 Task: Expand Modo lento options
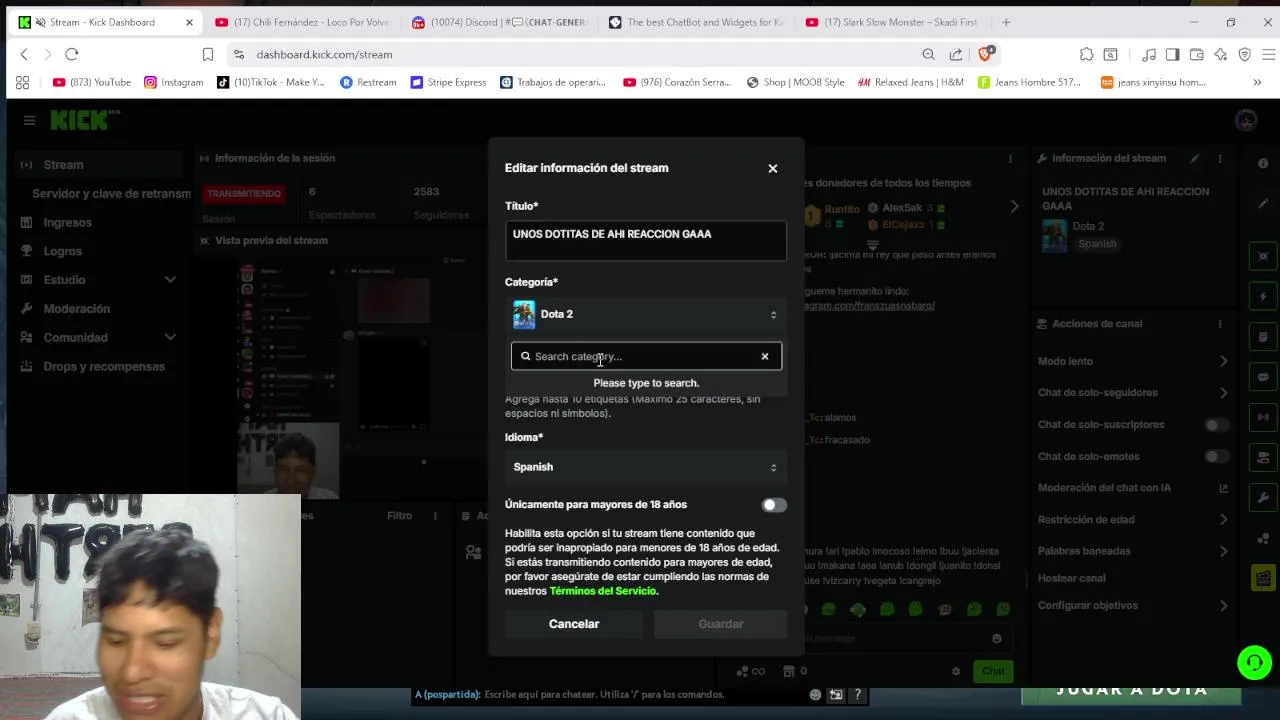point(1223,361)
